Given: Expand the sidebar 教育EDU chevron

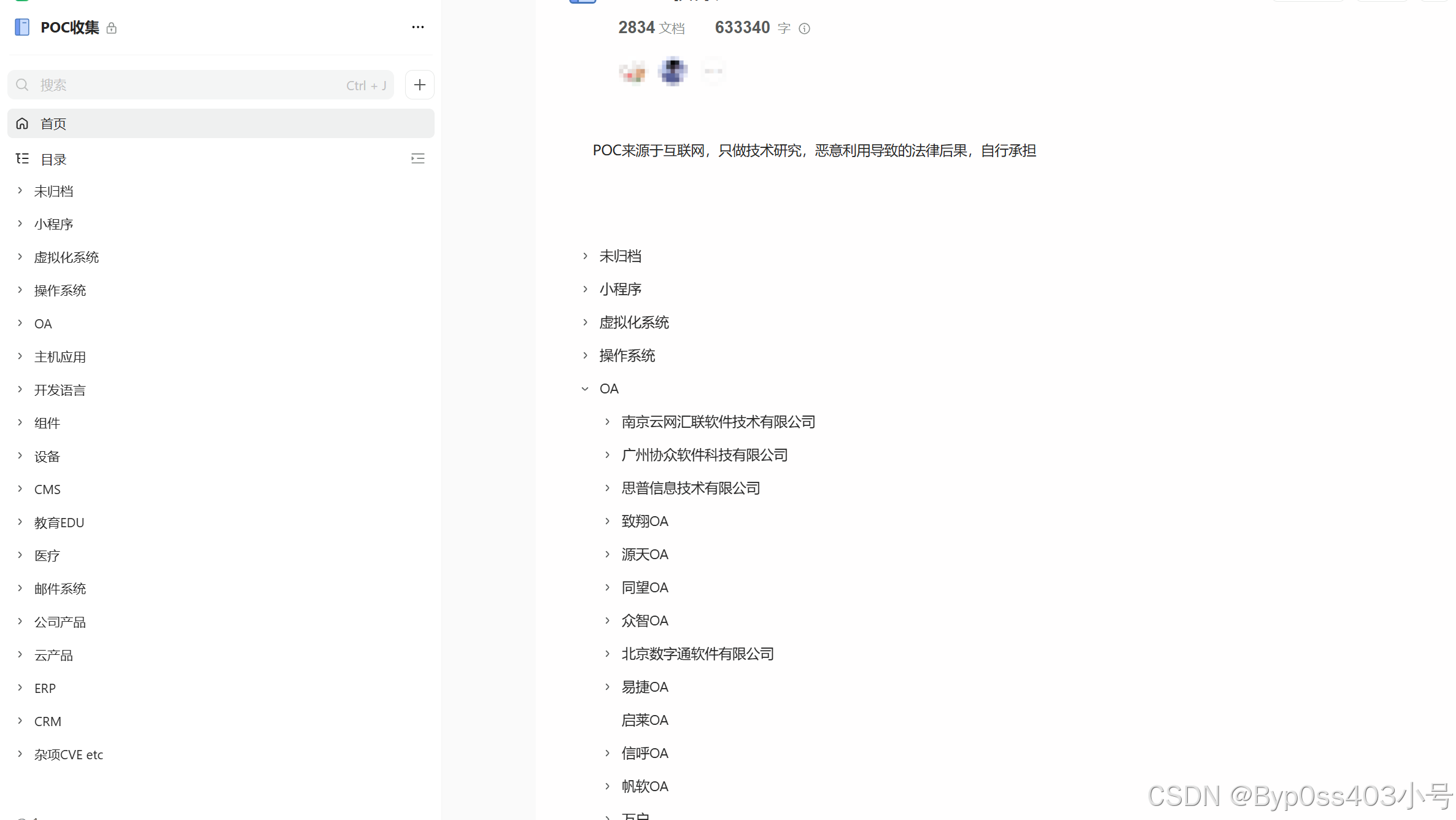Looking at the screenshot, I should pos(20,522).
